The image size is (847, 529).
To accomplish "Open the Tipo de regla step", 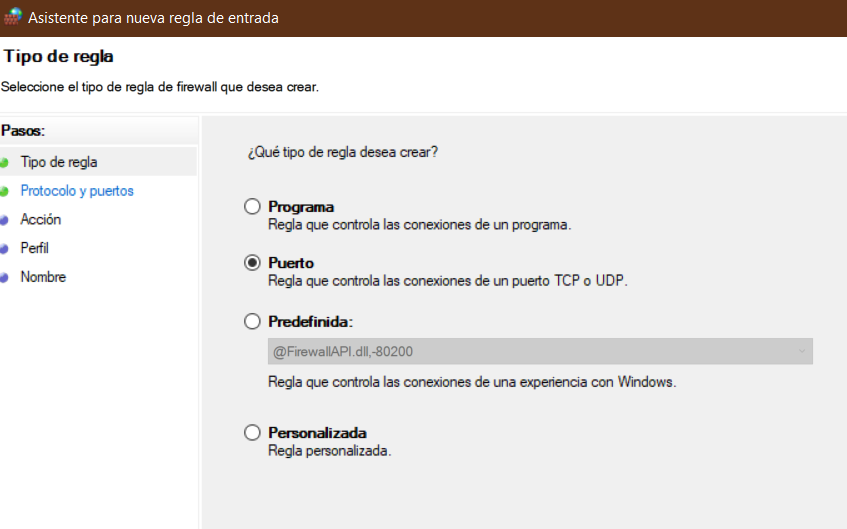I will [59, 162].
